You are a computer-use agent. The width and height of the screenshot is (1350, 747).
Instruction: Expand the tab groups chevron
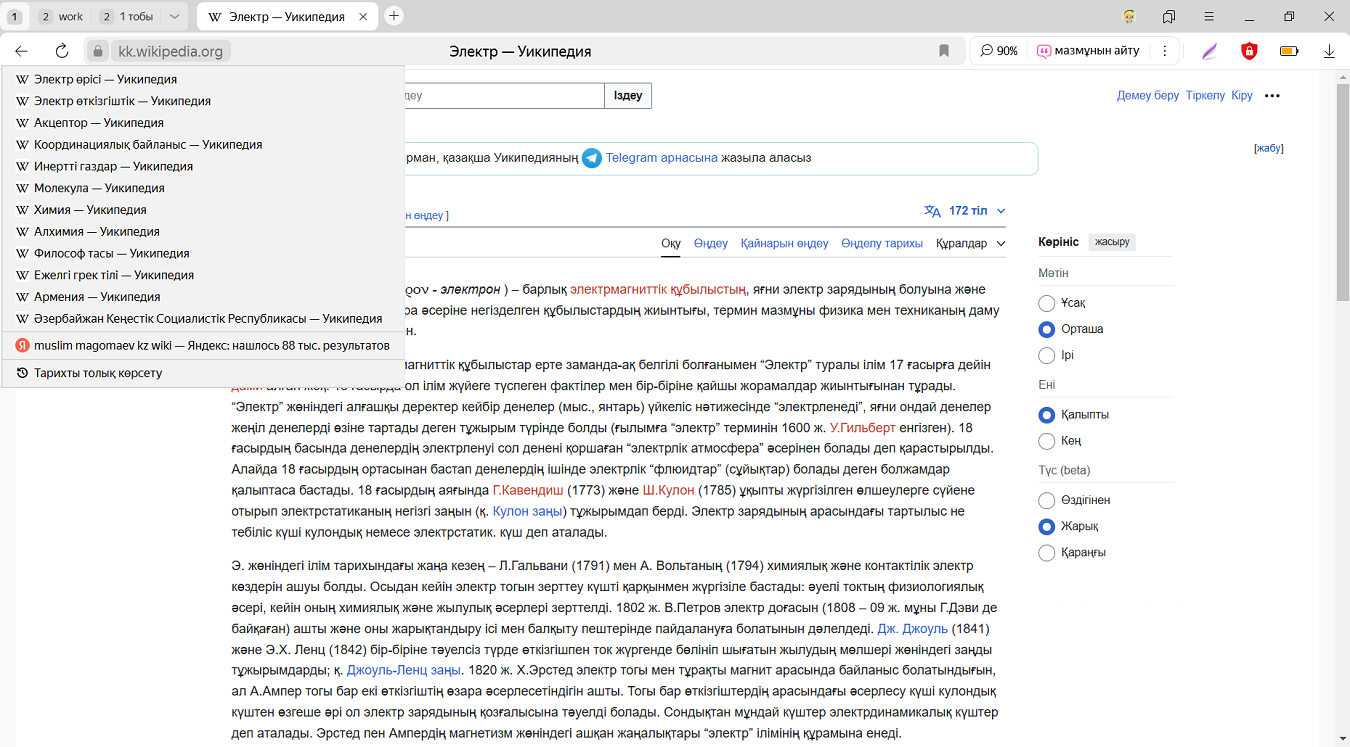(x=174, y=17)
